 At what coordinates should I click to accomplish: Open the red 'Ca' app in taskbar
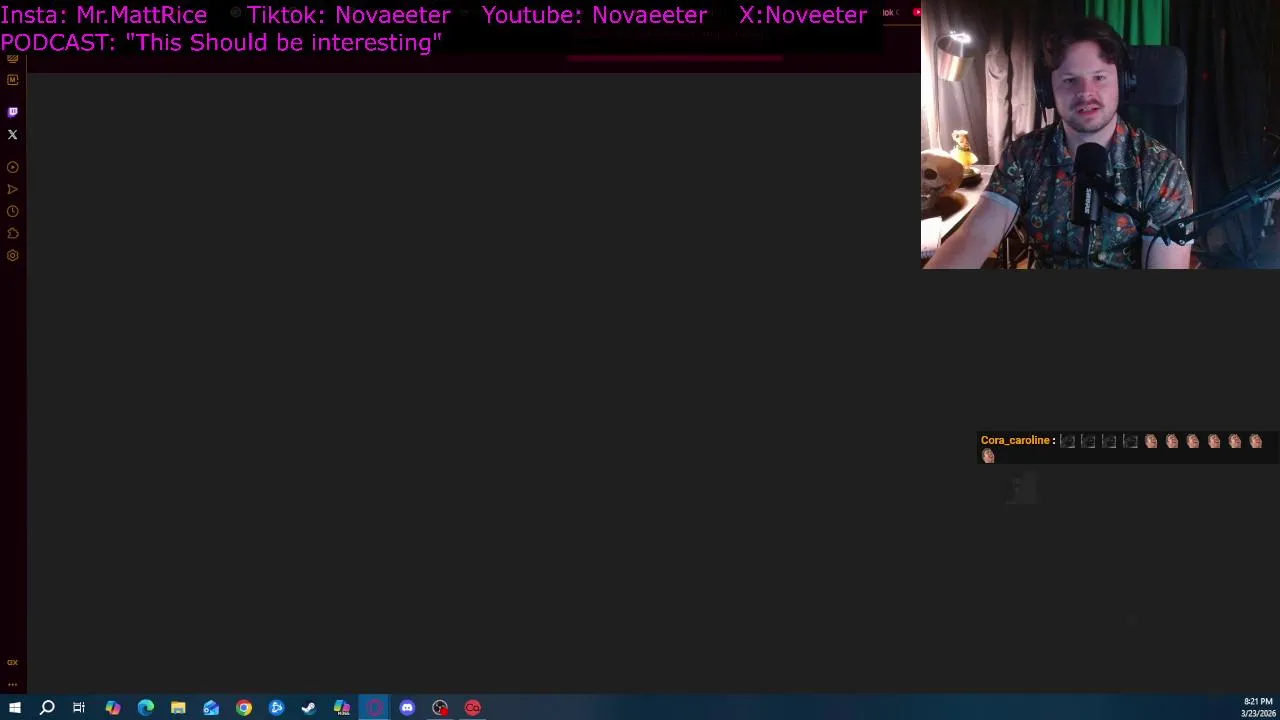click(473, 708)
